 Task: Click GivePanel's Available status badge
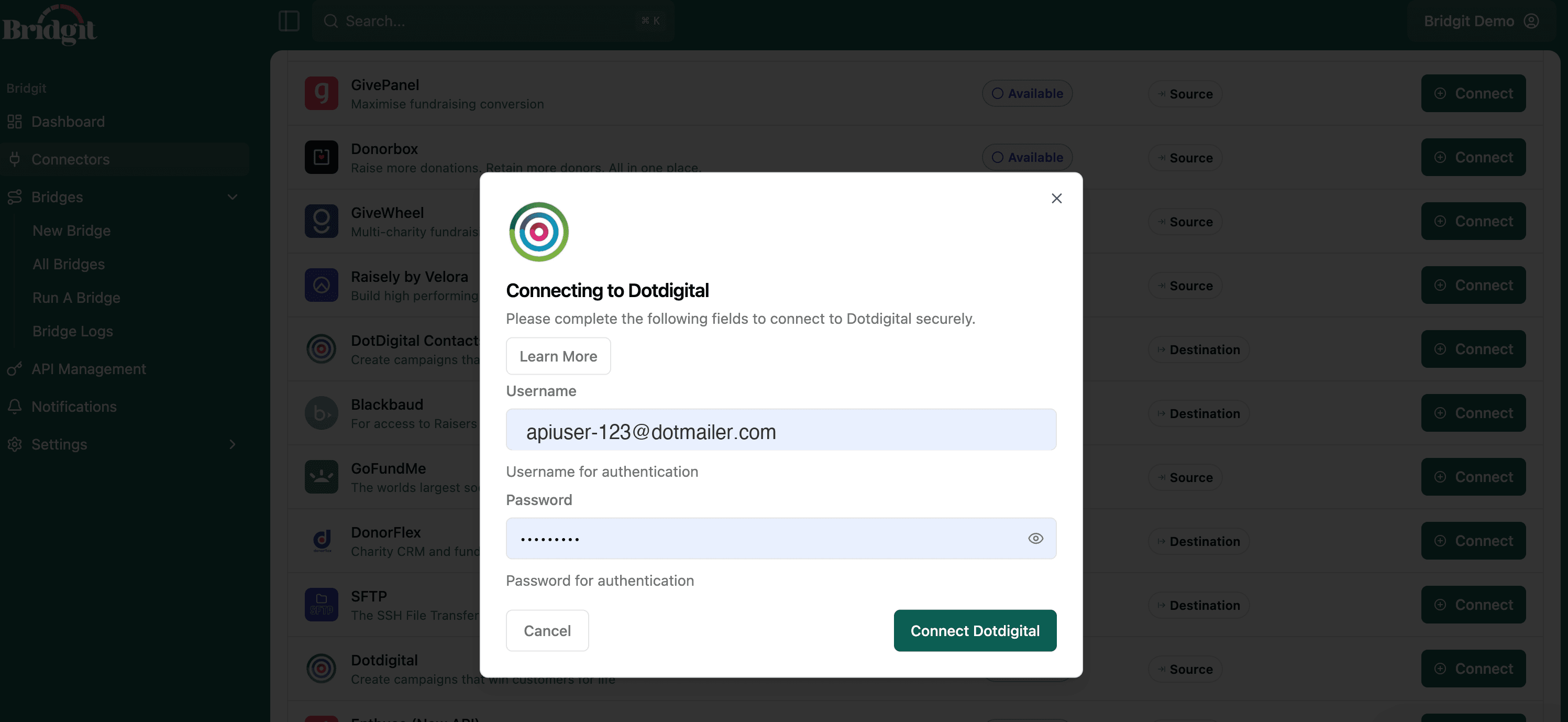tap(1026, 93)
